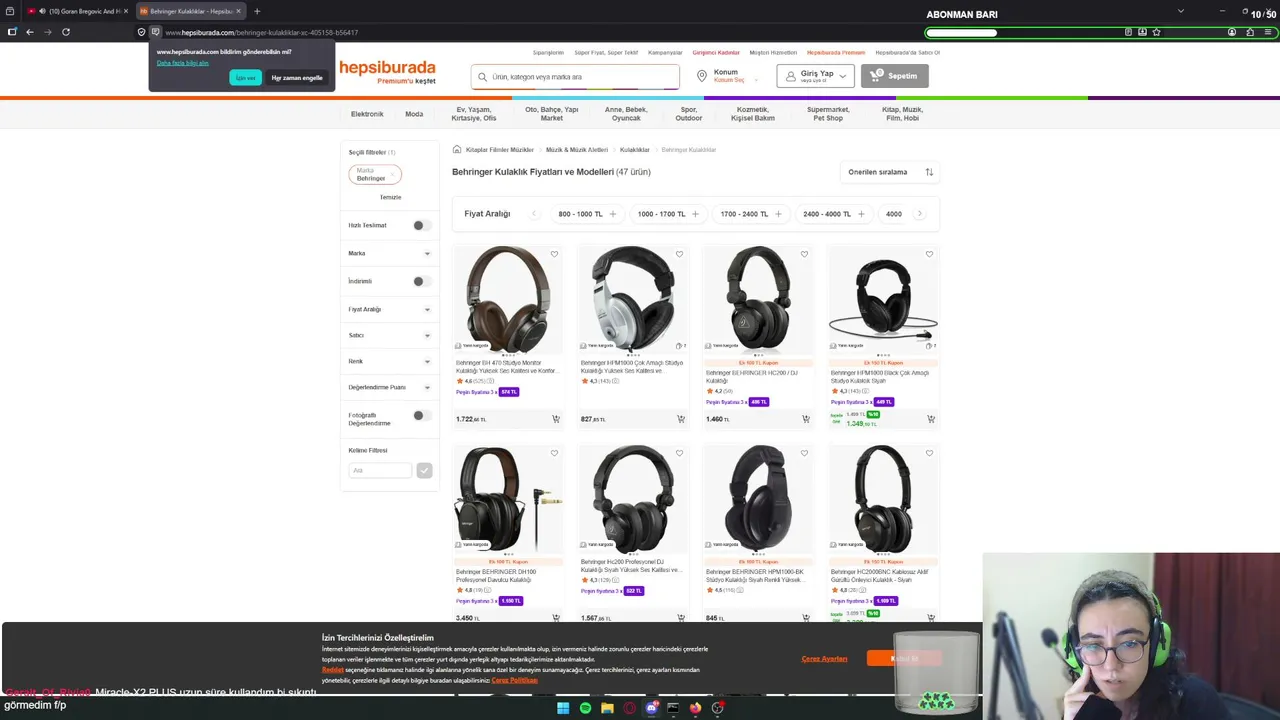
Task: Open Kampanyalar link in header
Action: tap(665, 52)
